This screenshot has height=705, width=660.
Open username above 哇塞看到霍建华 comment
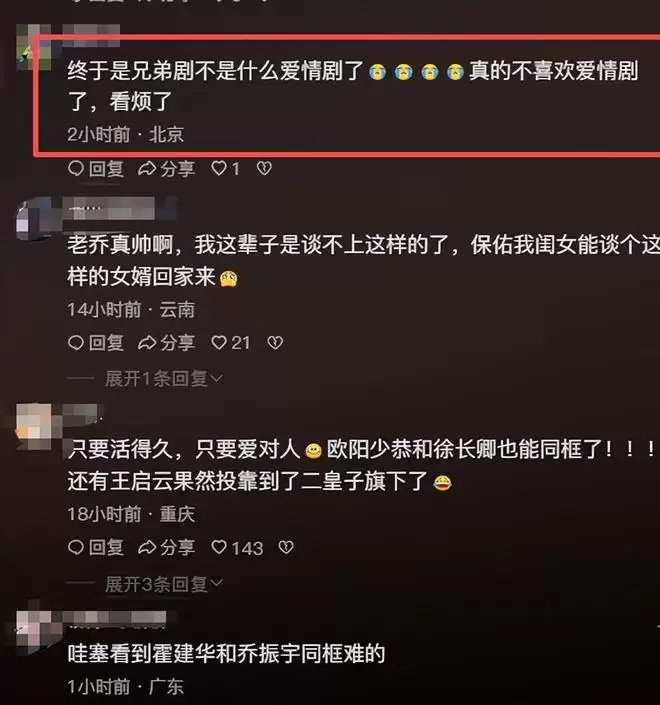coord(117,619)
